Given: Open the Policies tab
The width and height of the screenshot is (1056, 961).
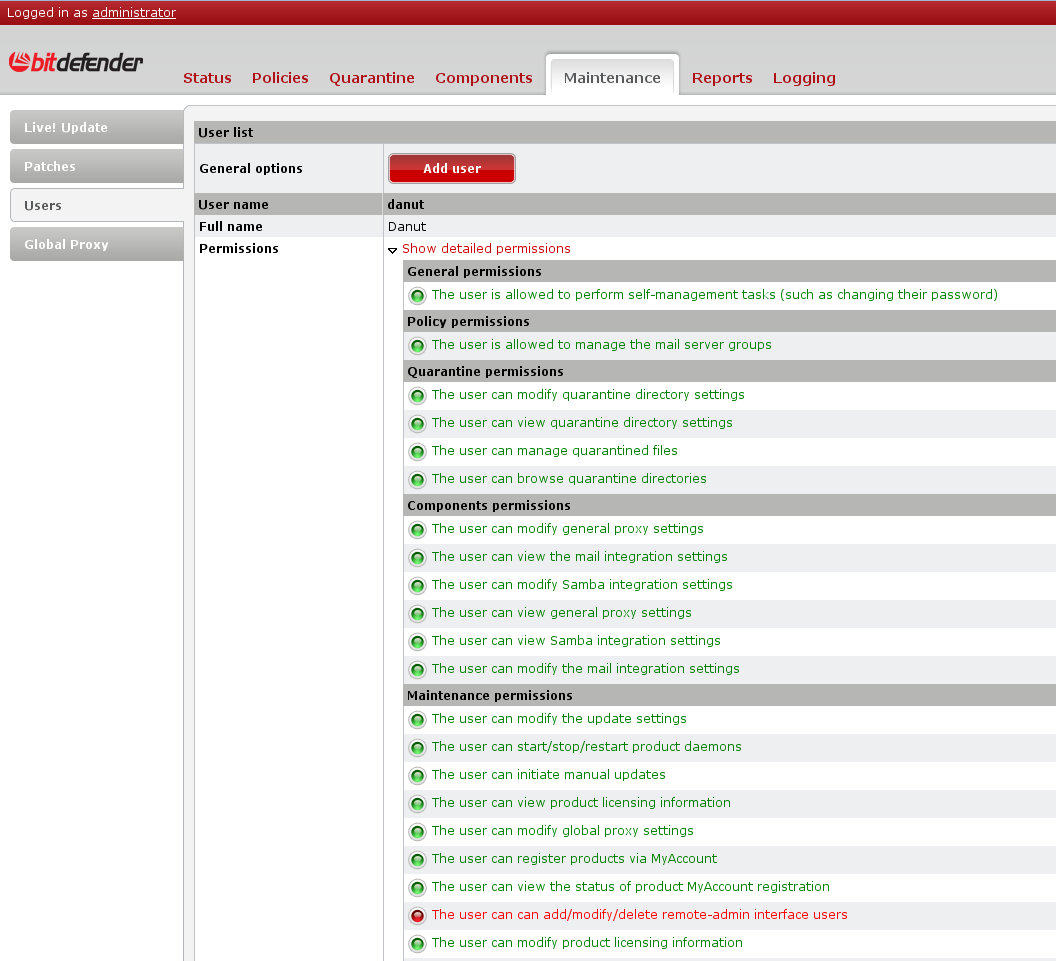Looking at the screenshot, I should click(280, 78).
